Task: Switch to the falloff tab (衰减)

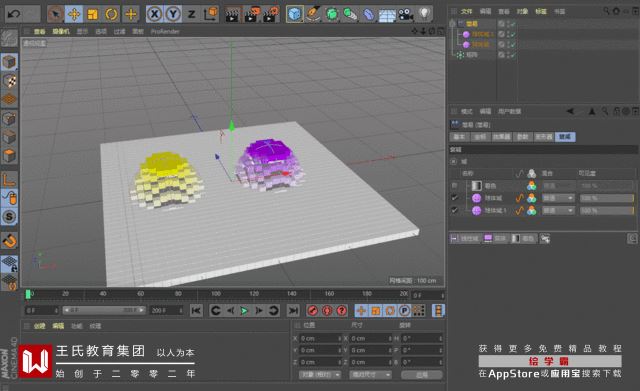Action: (x=565, y=137)
